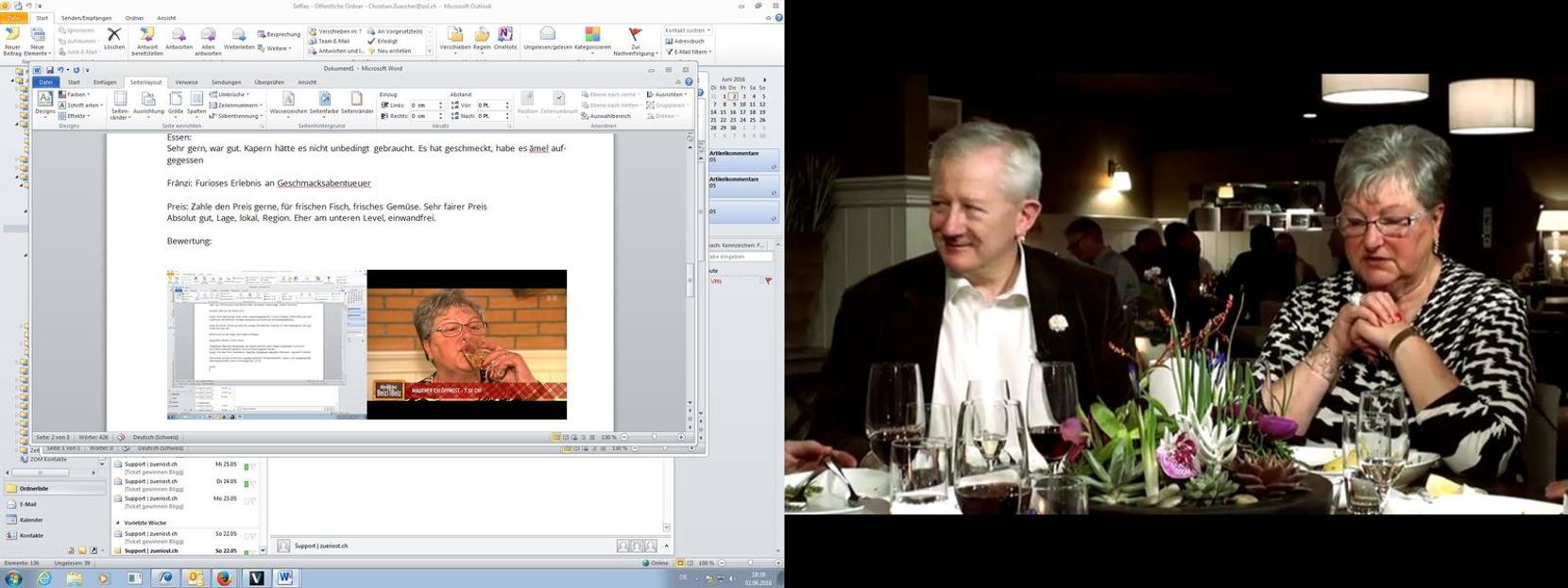Click Deutsch (Schweiz) in Word's status bar
The image size is (1568, 588).
(x=156, y=437)
